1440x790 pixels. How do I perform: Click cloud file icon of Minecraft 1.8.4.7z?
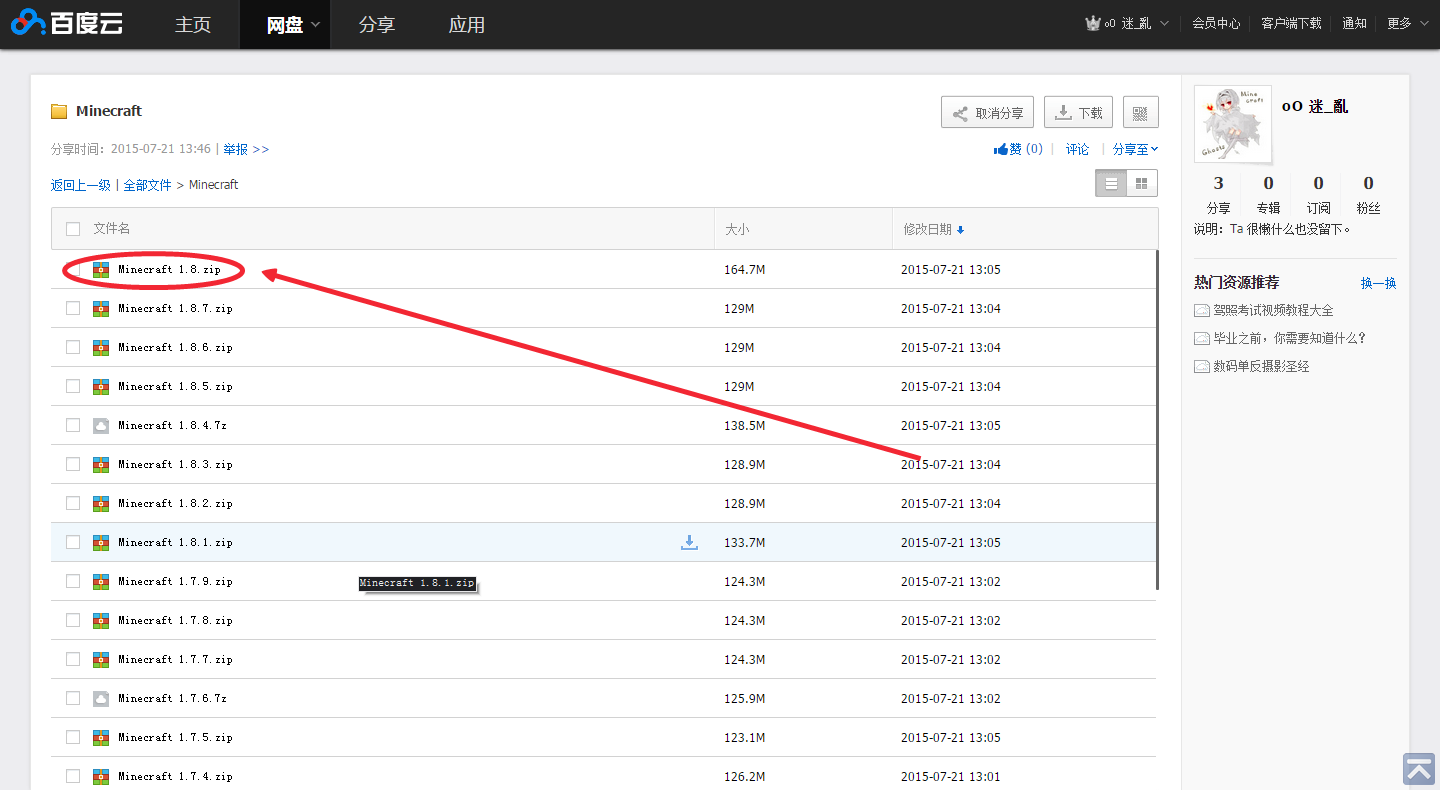[x=101, y=426]
